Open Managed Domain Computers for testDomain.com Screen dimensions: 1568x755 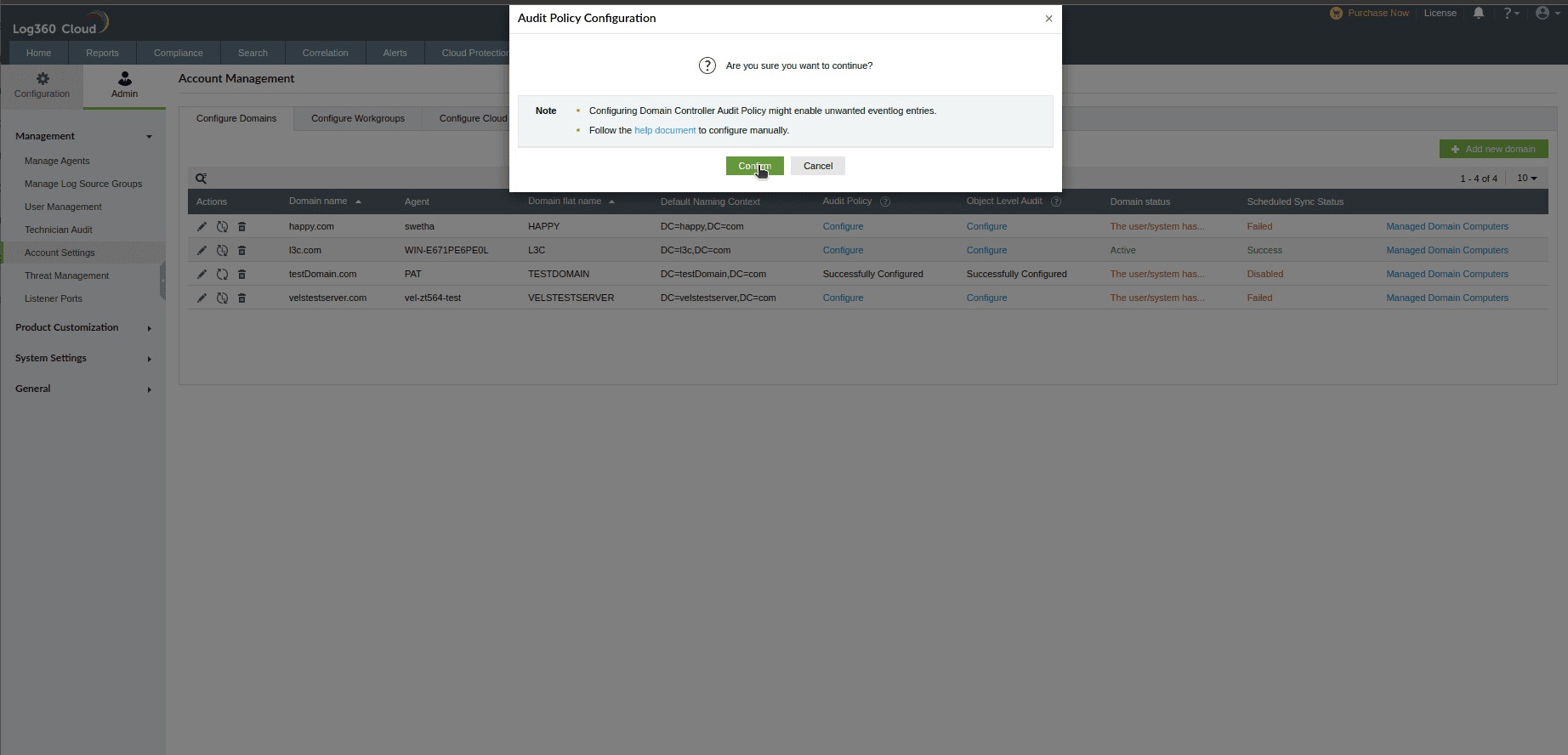(x=1446, y=274)
